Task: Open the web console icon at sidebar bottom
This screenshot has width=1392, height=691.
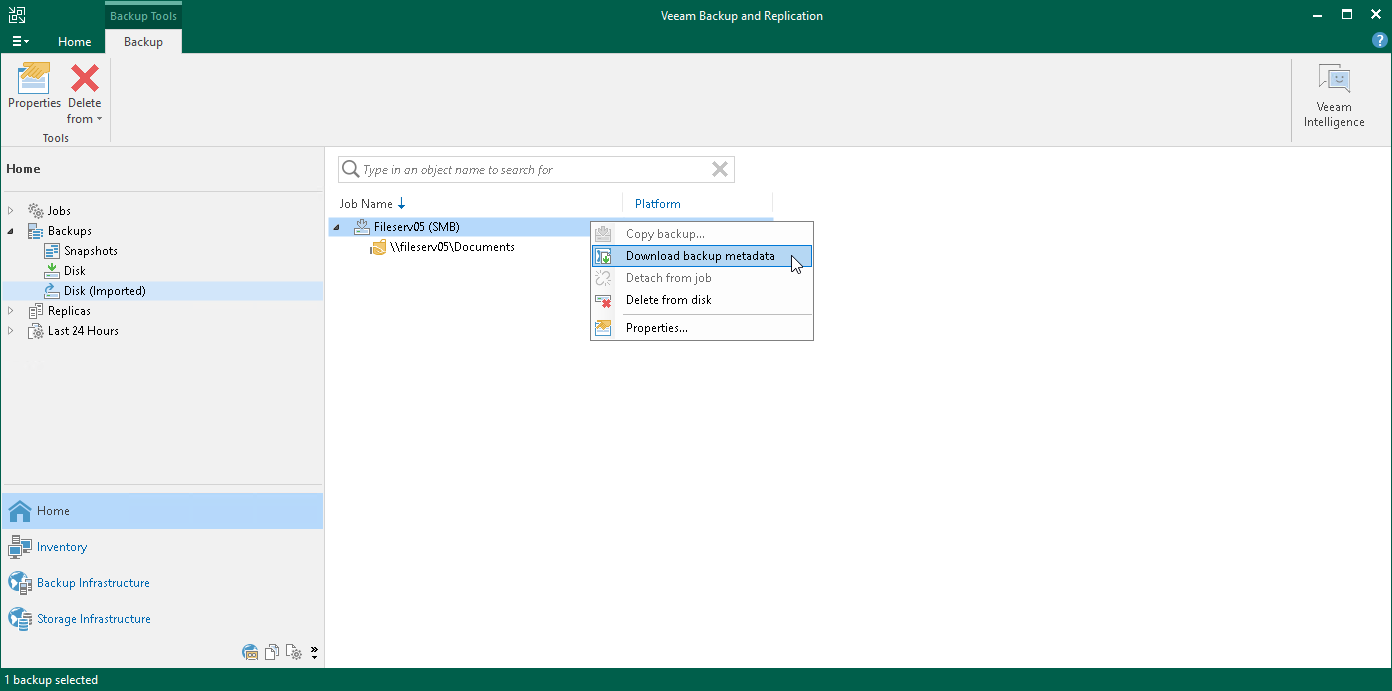Action: (x=249, y=652)
